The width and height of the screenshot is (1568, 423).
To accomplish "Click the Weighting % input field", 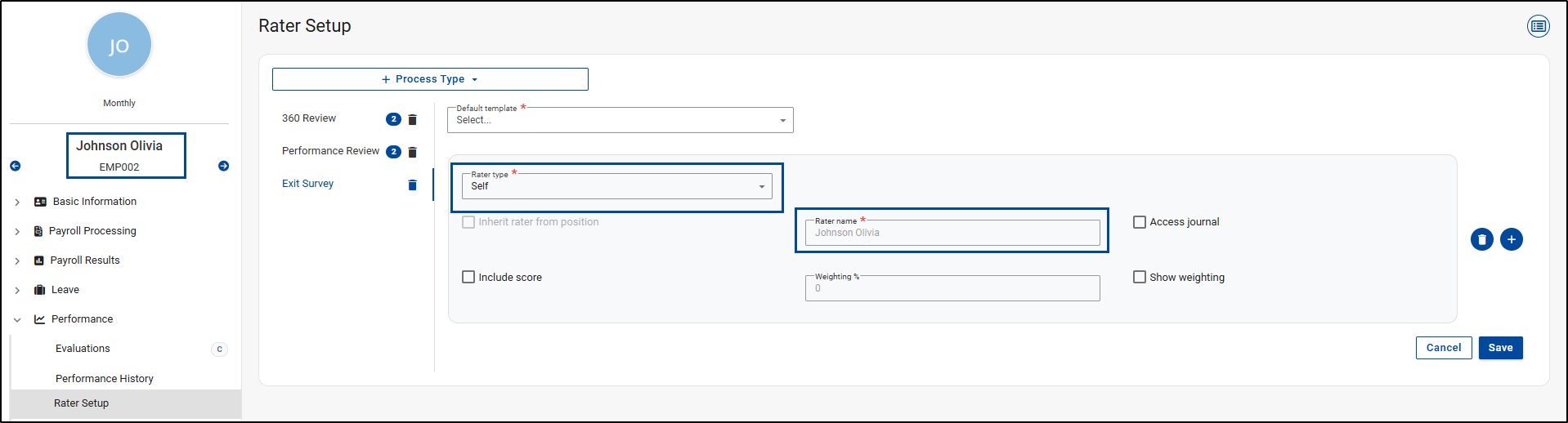I will pyautogui.click(x=952, y=288).
